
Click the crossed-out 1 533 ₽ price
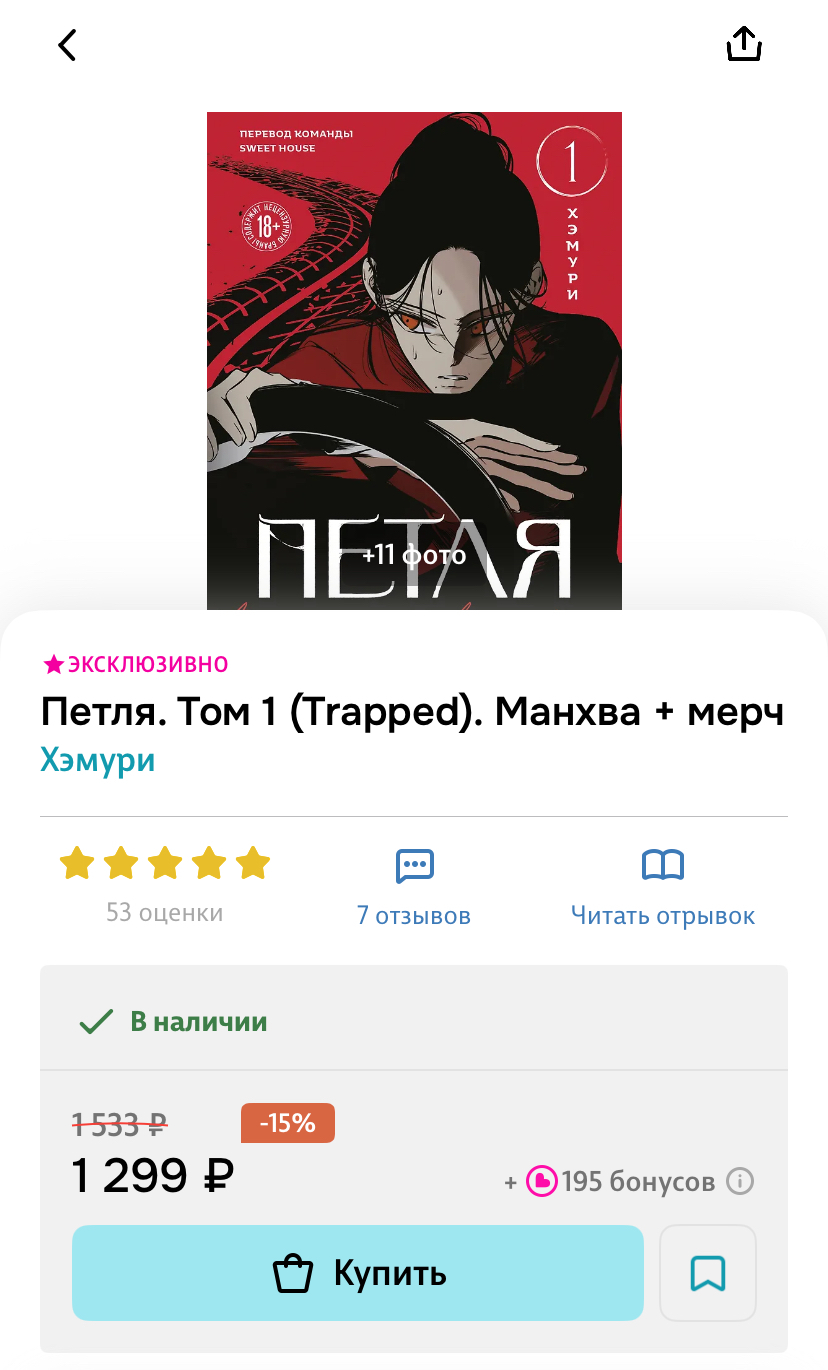[x=120, y=1125]
